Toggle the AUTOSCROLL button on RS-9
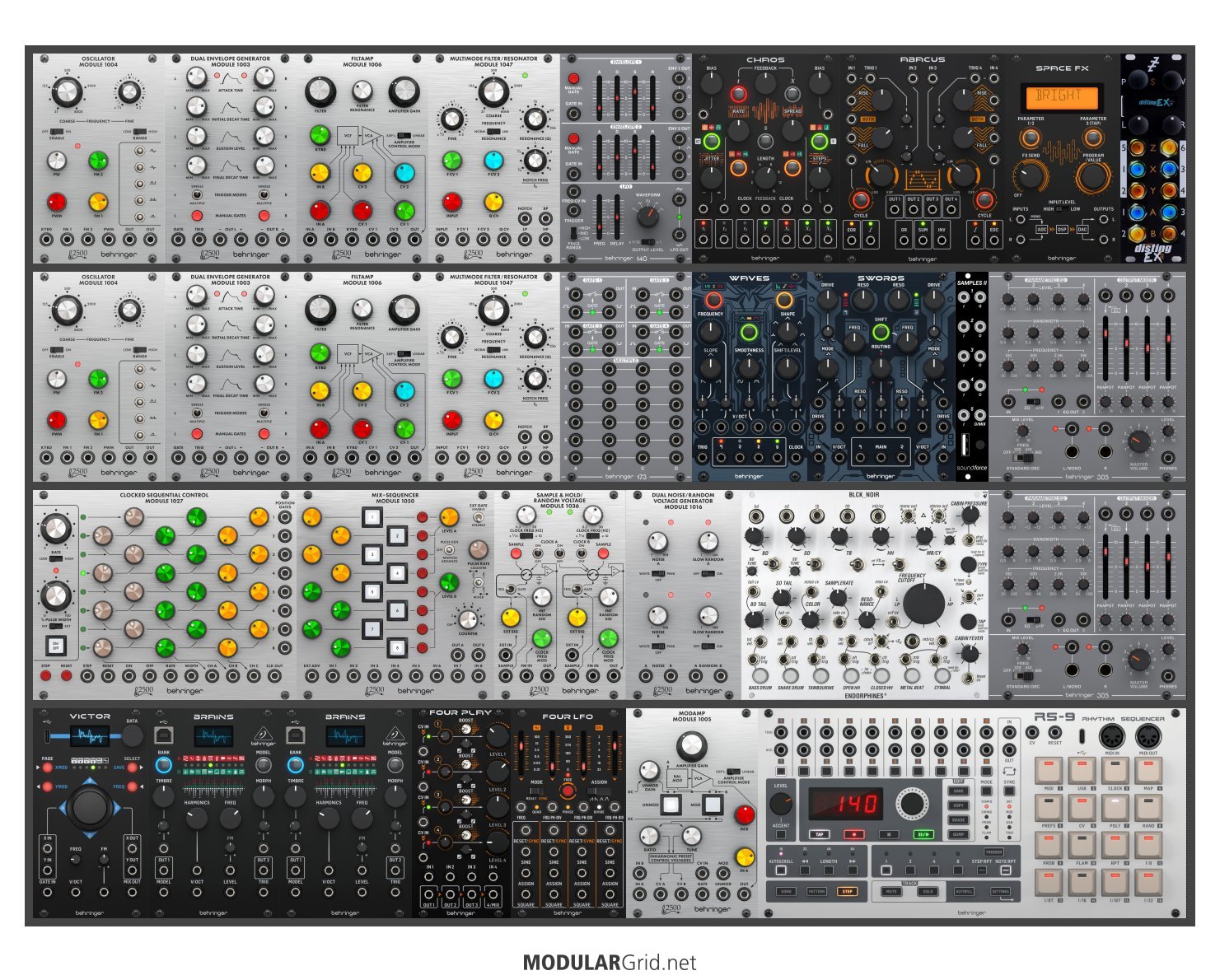 pos(781,870)
